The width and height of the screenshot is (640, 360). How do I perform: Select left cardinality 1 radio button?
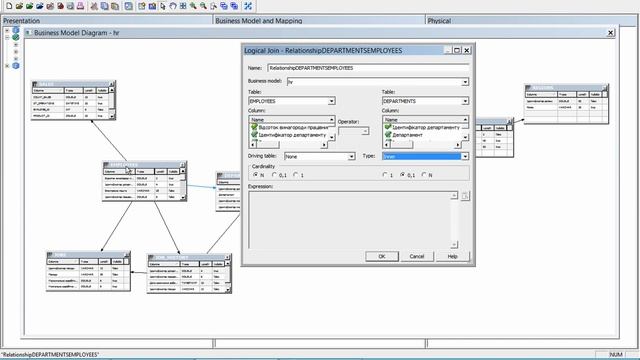tap(296, 175)
